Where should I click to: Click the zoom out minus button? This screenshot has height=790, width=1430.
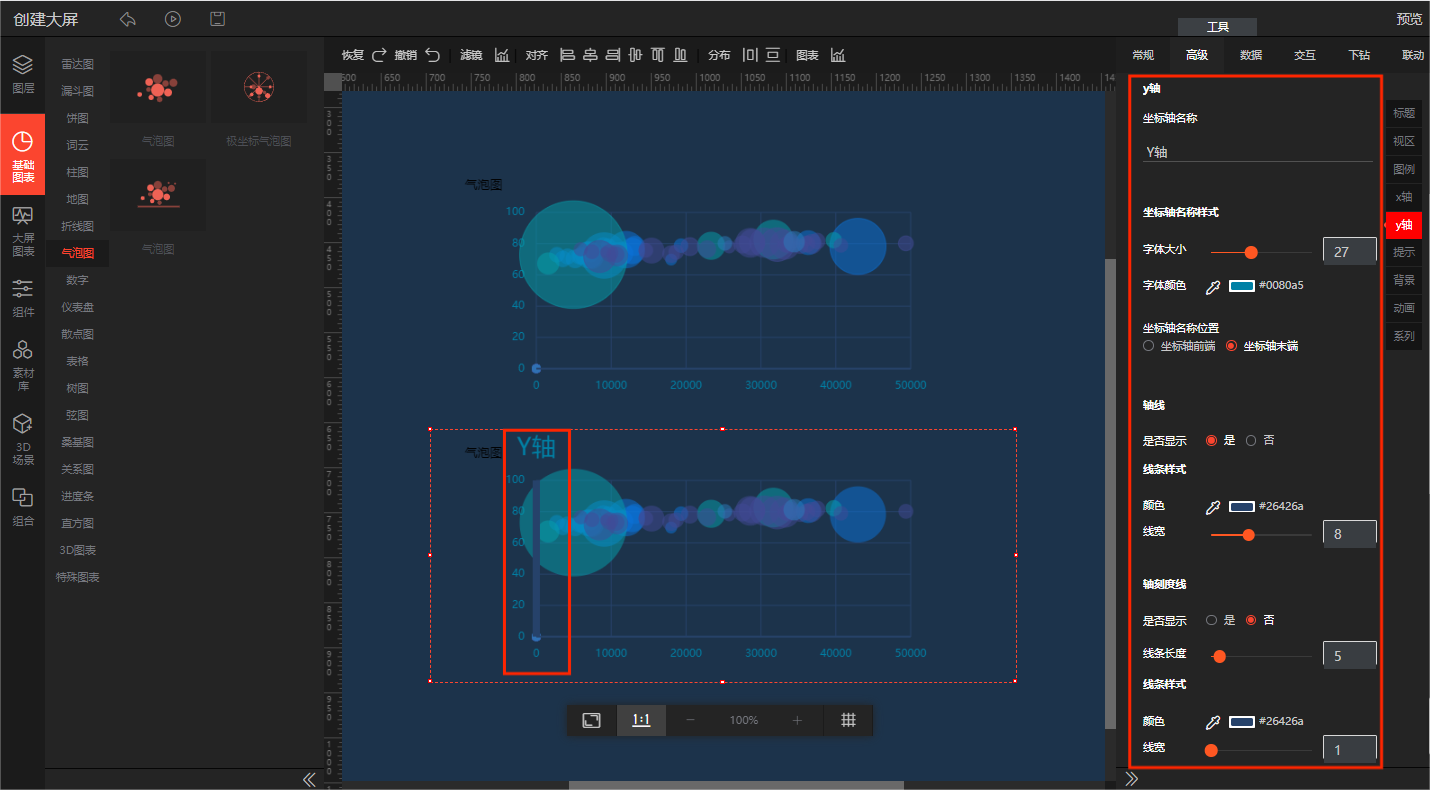691,720
